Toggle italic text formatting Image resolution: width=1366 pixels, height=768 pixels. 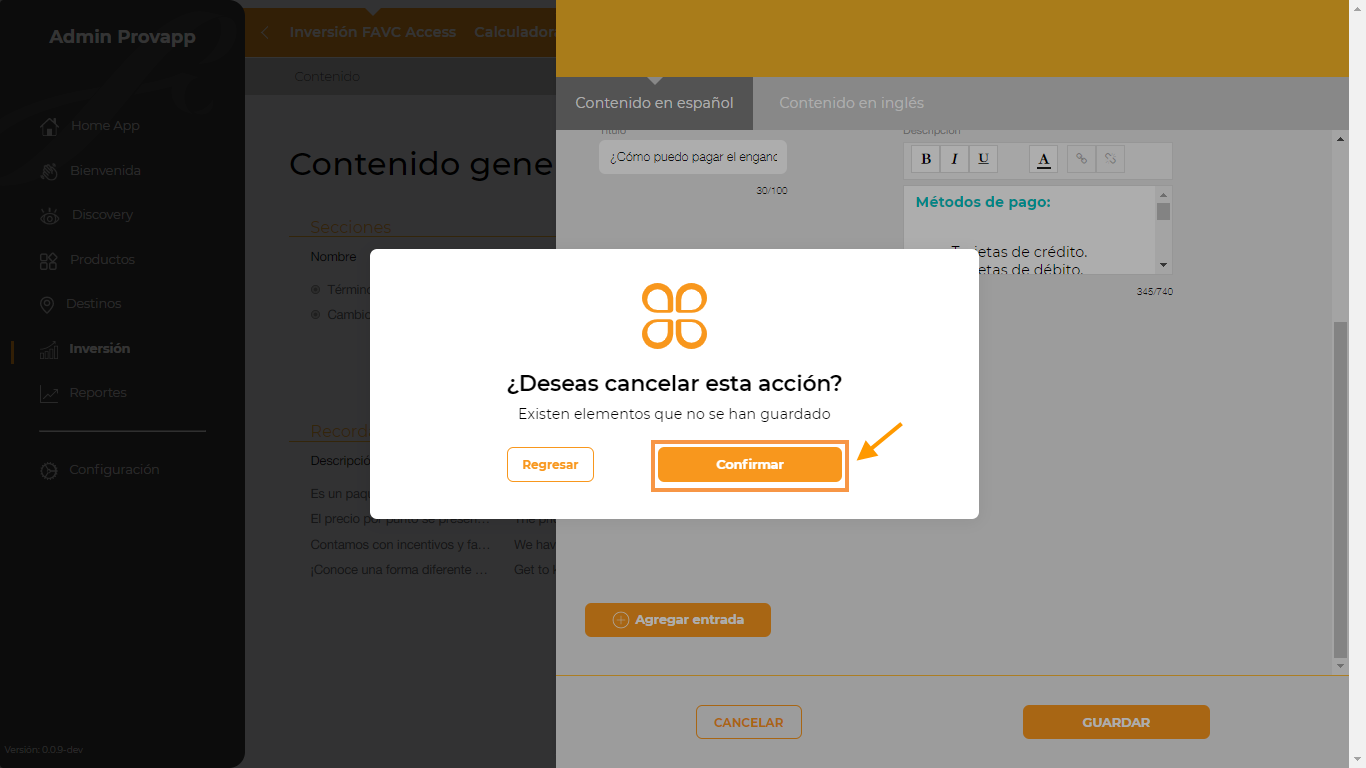954,159
